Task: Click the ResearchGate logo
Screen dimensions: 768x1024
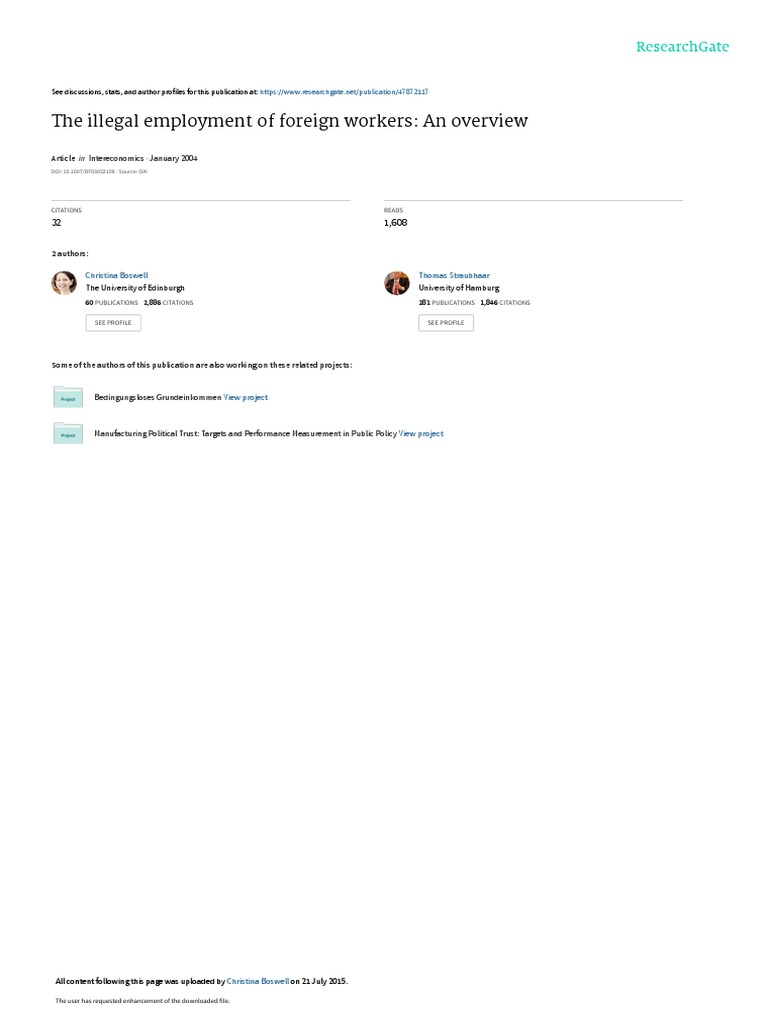Action: click(682, 47)
